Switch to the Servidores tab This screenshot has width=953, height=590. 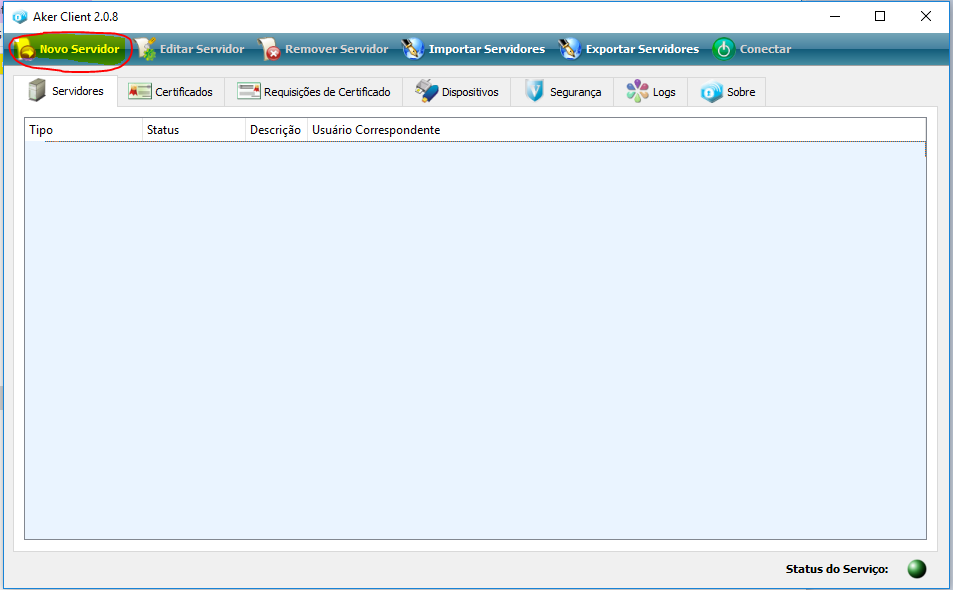[66, 92]
